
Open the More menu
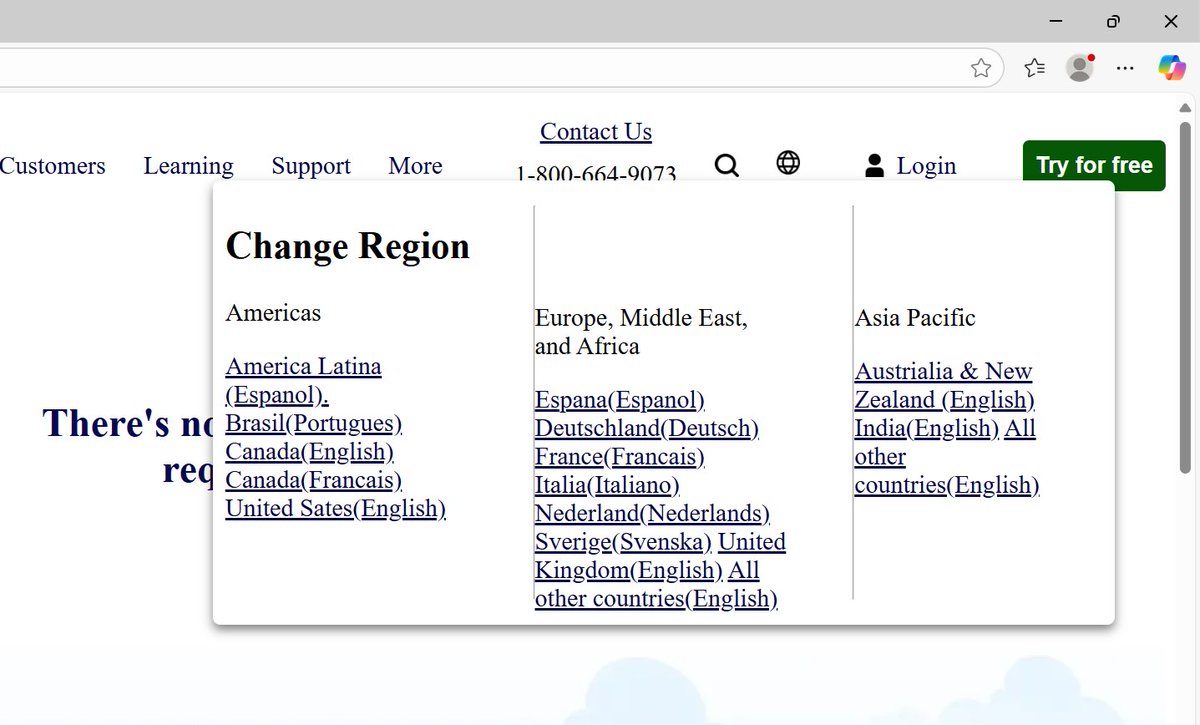point(415,166)
